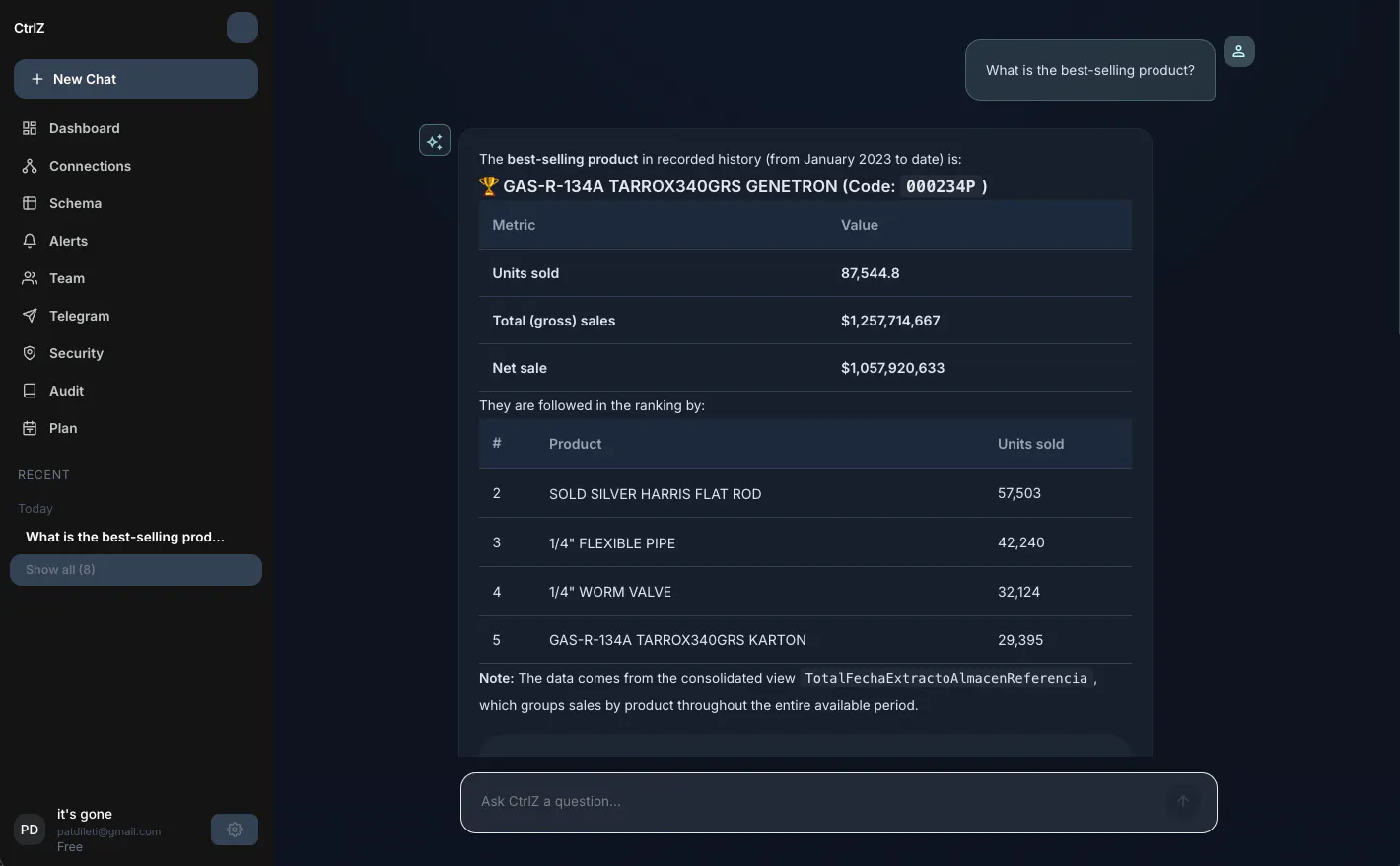Click the Free plan label
Viewport: 1400px width, 866px height.
click(70, 846)
